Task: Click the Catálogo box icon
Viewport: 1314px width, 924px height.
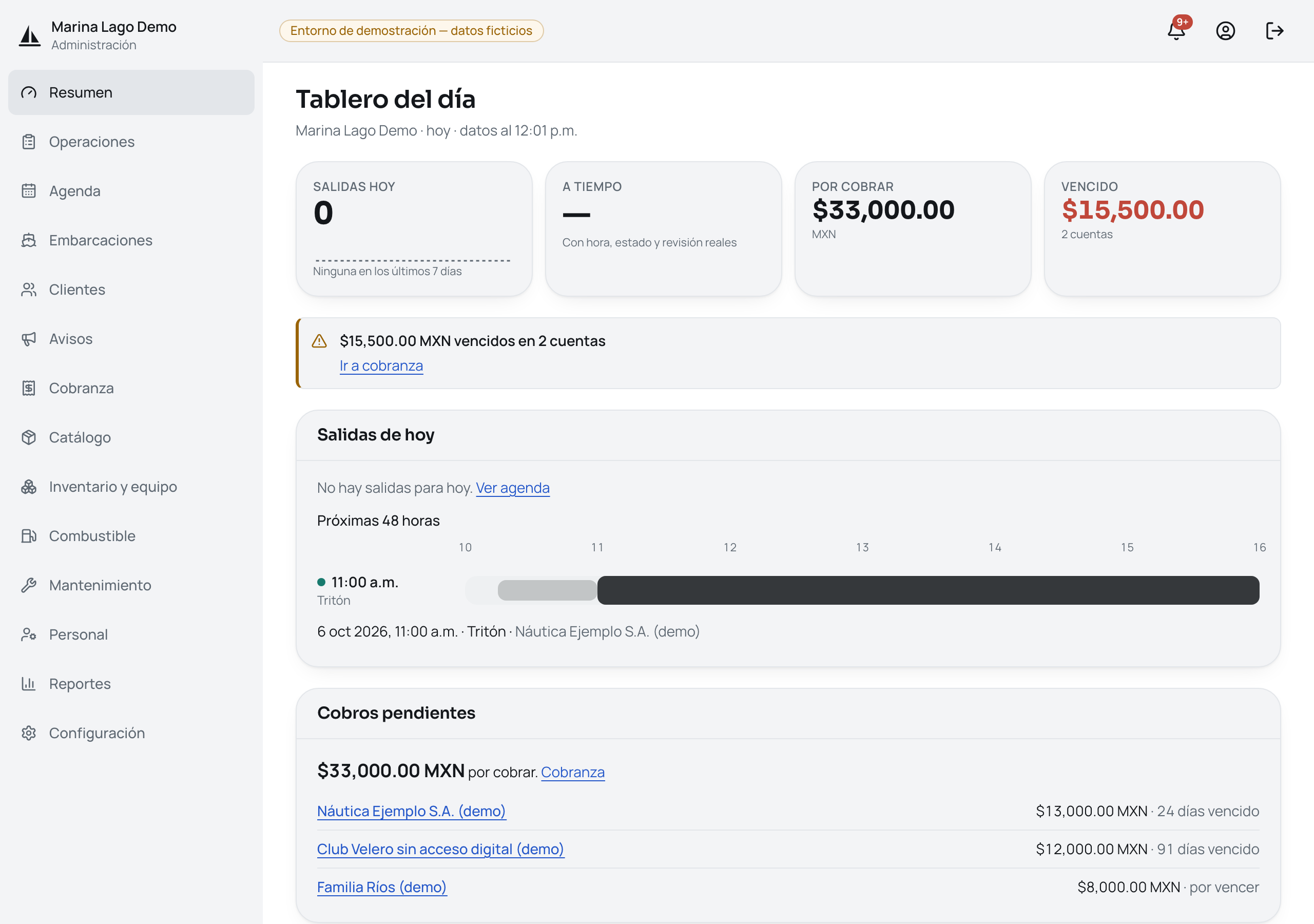Action: pyautogui.click(x=29, y=437)
